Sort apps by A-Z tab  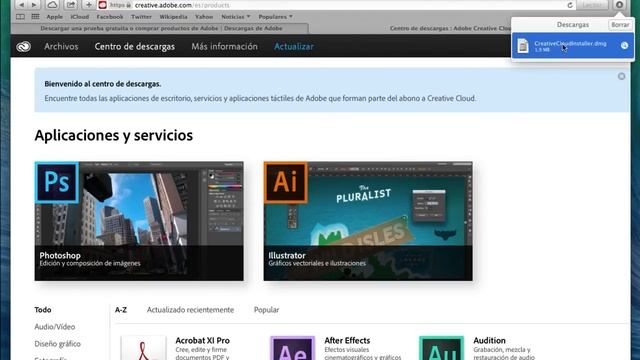(x=121, y=310)
